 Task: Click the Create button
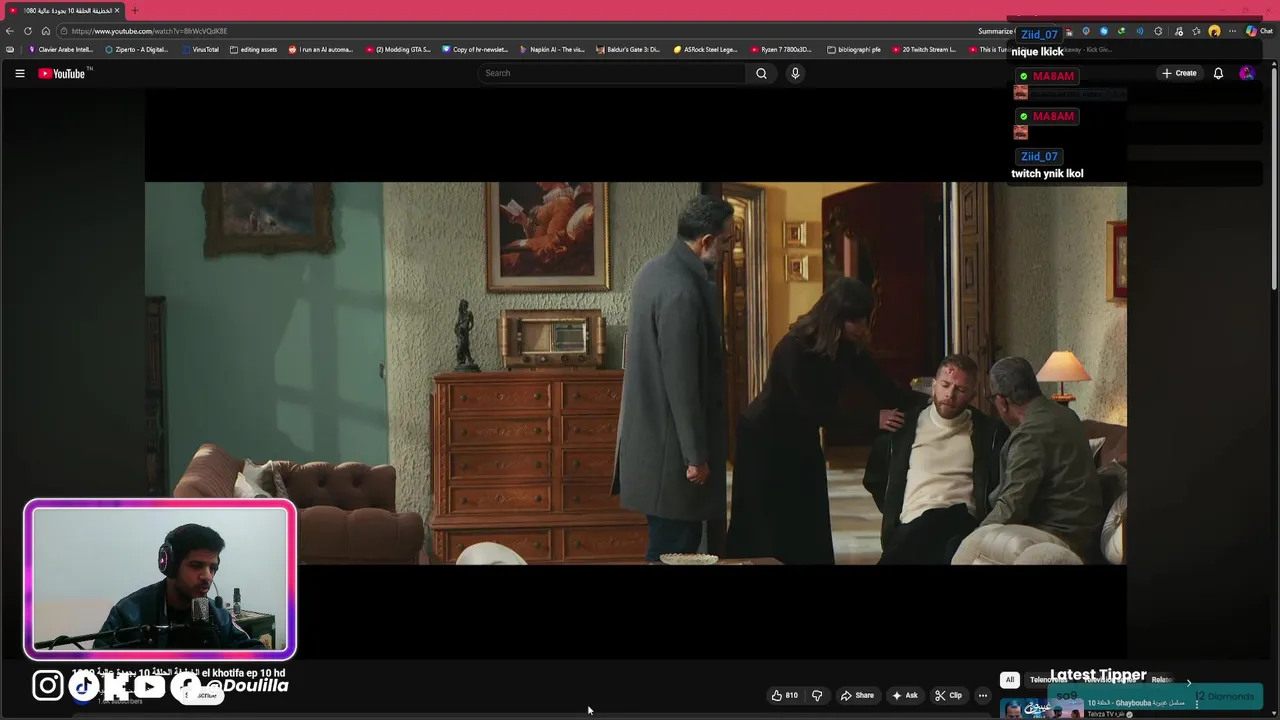click(x=1179, y=73)
